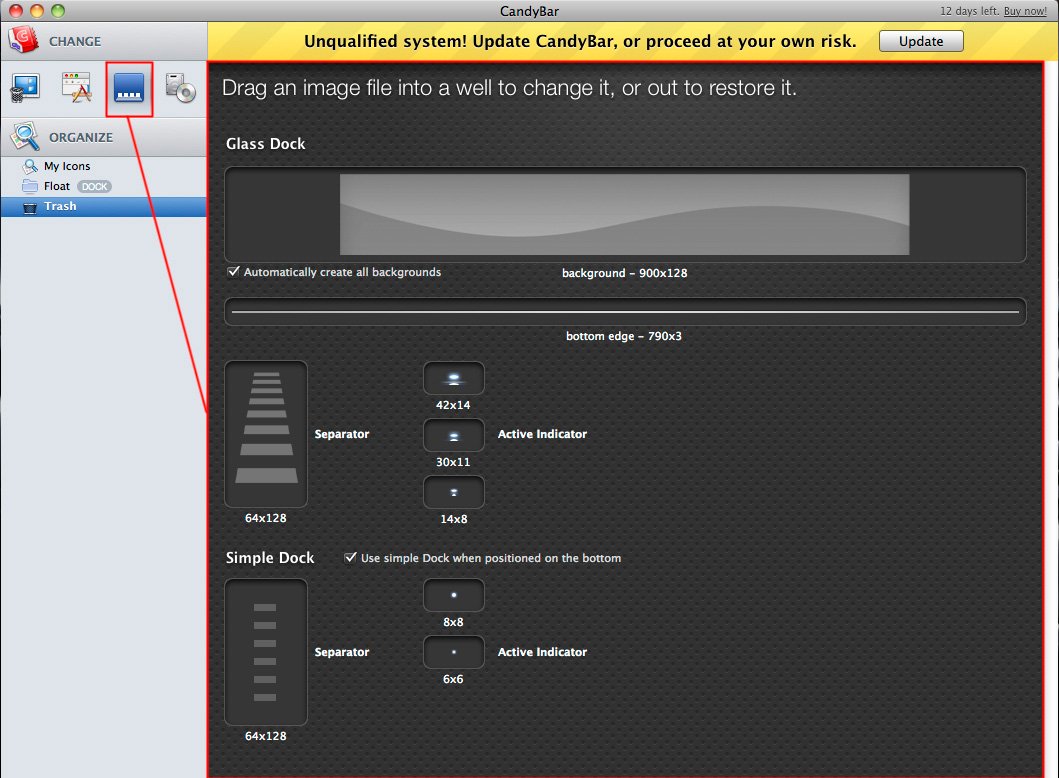Select the Dock customization section

coord(129,88)
